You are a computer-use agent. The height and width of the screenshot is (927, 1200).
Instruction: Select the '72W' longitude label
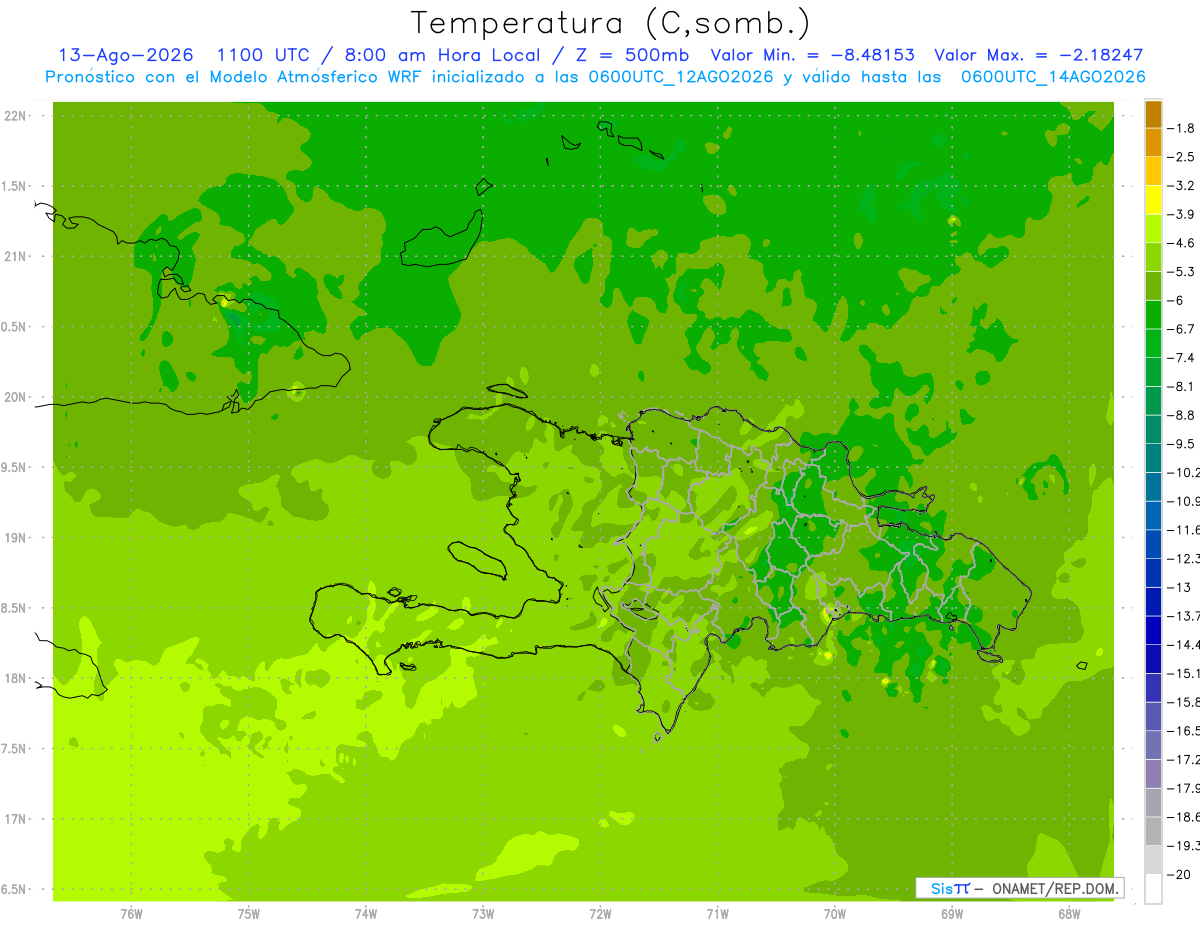point(600,914)
